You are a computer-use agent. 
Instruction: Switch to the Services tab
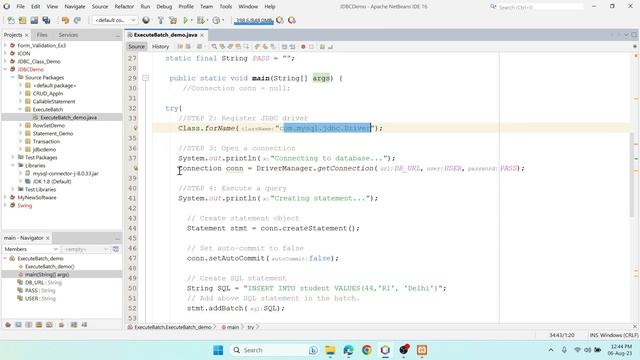[68, 35]
